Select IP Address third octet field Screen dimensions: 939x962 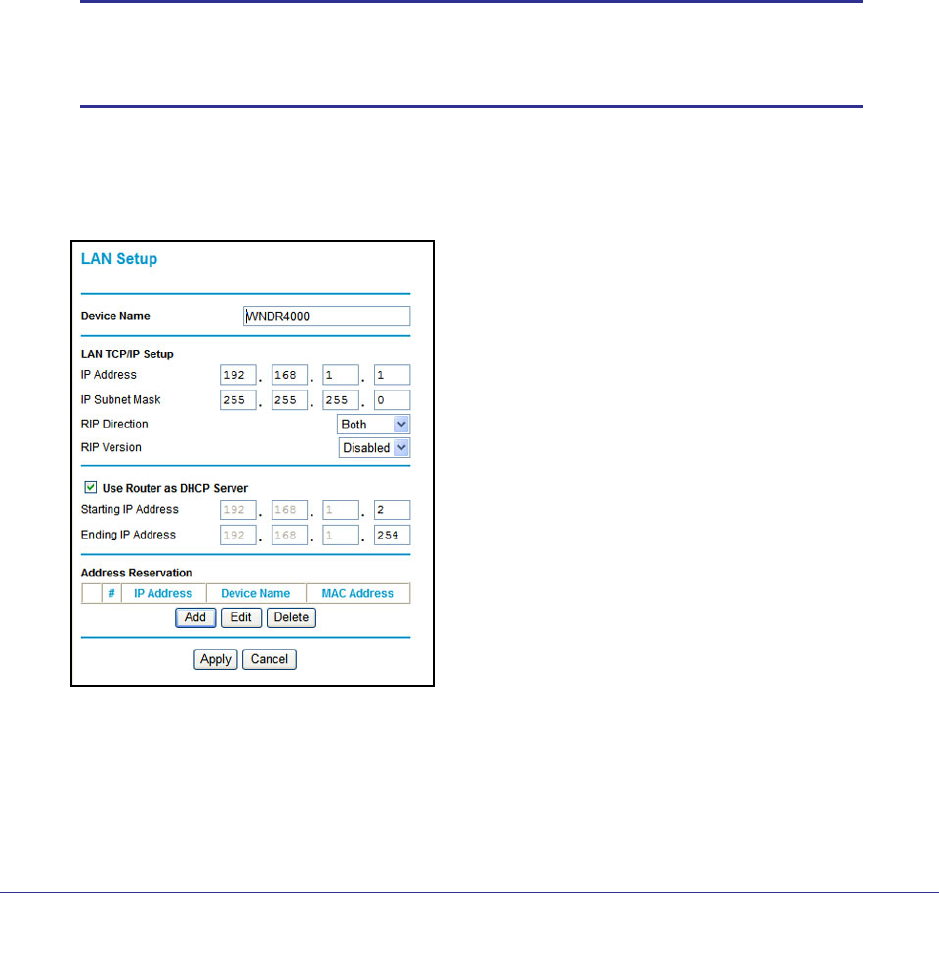[x=340, y=375]
